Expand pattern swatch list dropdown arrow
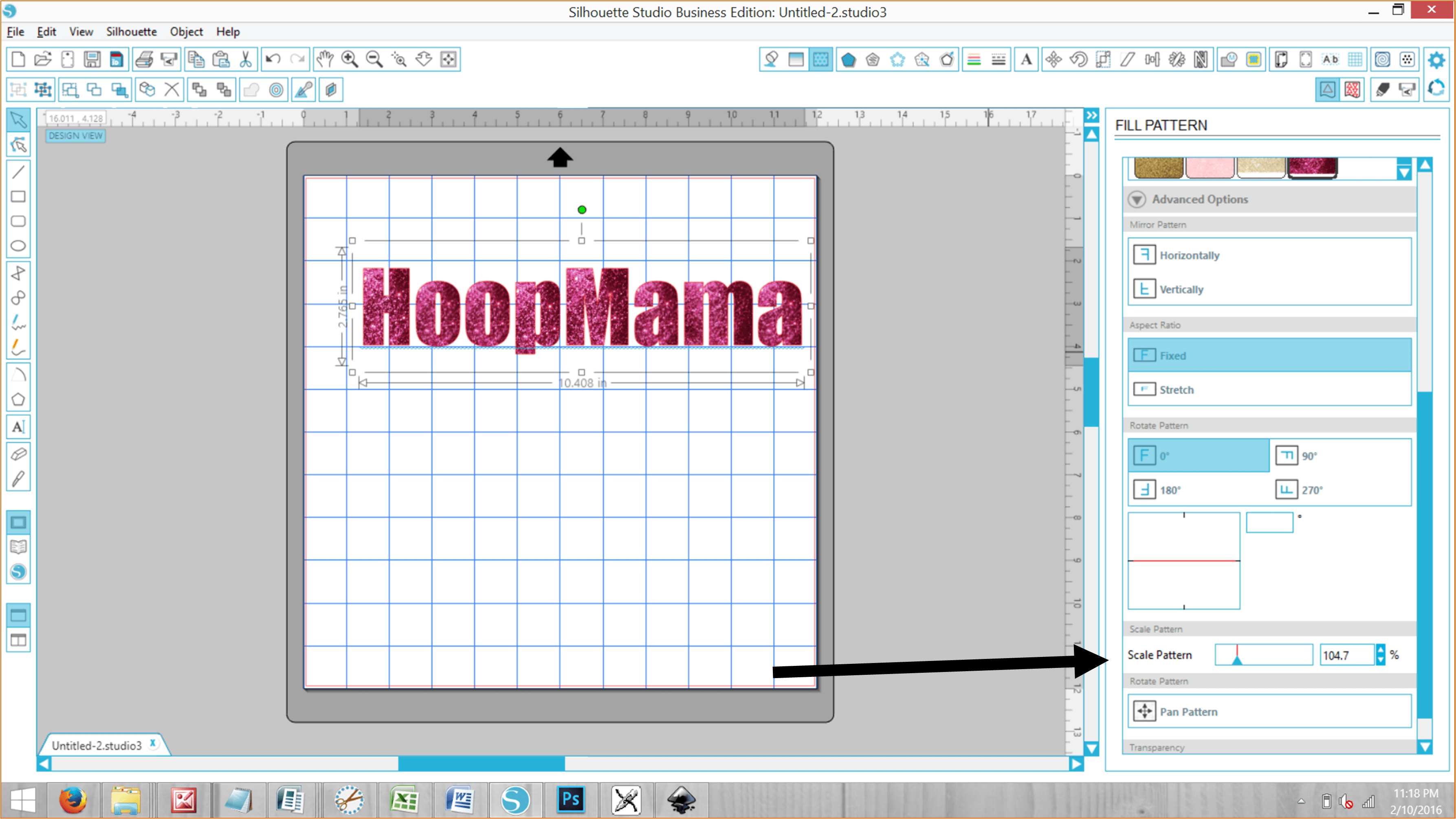This screenshot has width=1456, height=819. [1403, 172]
